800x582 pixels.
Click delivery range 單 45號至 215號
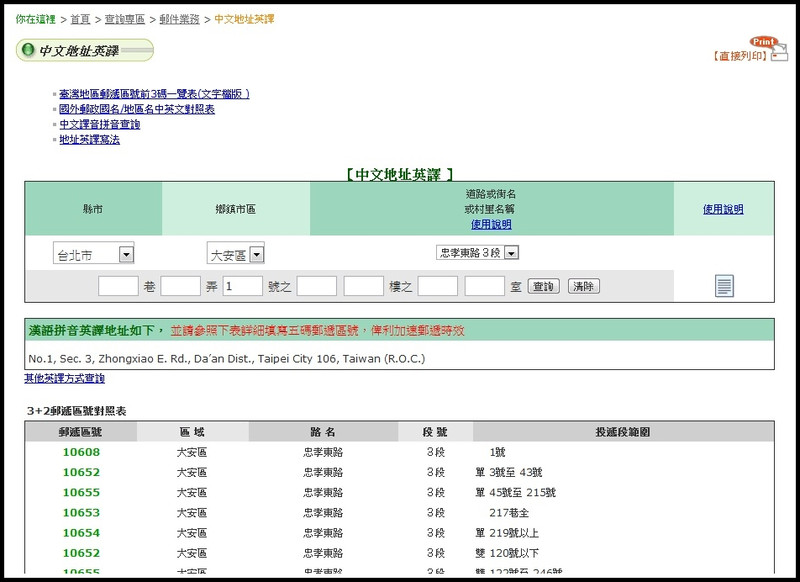(x=515, y=493)
